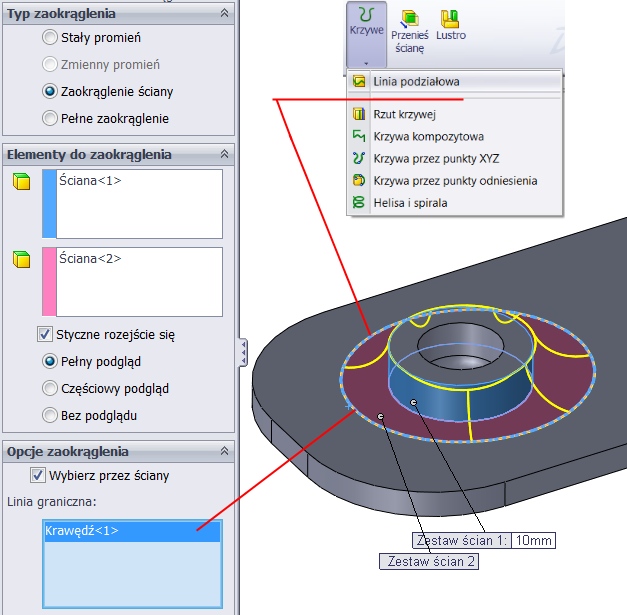This screenshot has width=627, height=615.
Task: Choose Linia podziałowa from menu
Action: pos(455,81)
